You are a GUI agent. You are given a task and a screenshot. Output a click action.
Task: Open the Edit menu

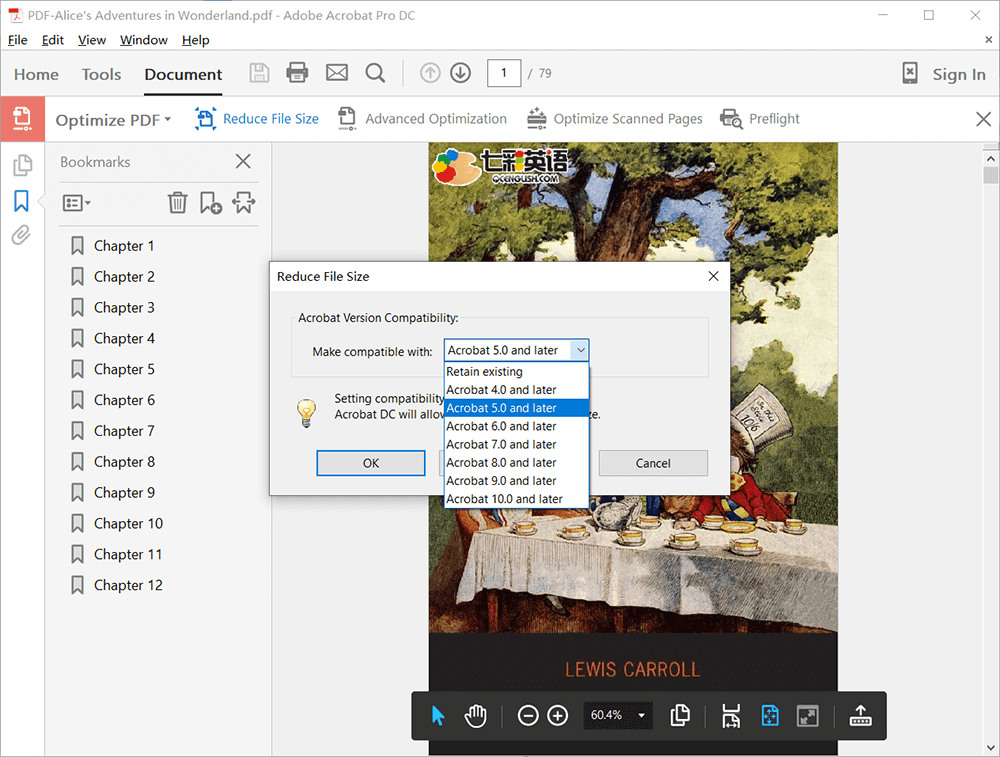tap(52, 40)
